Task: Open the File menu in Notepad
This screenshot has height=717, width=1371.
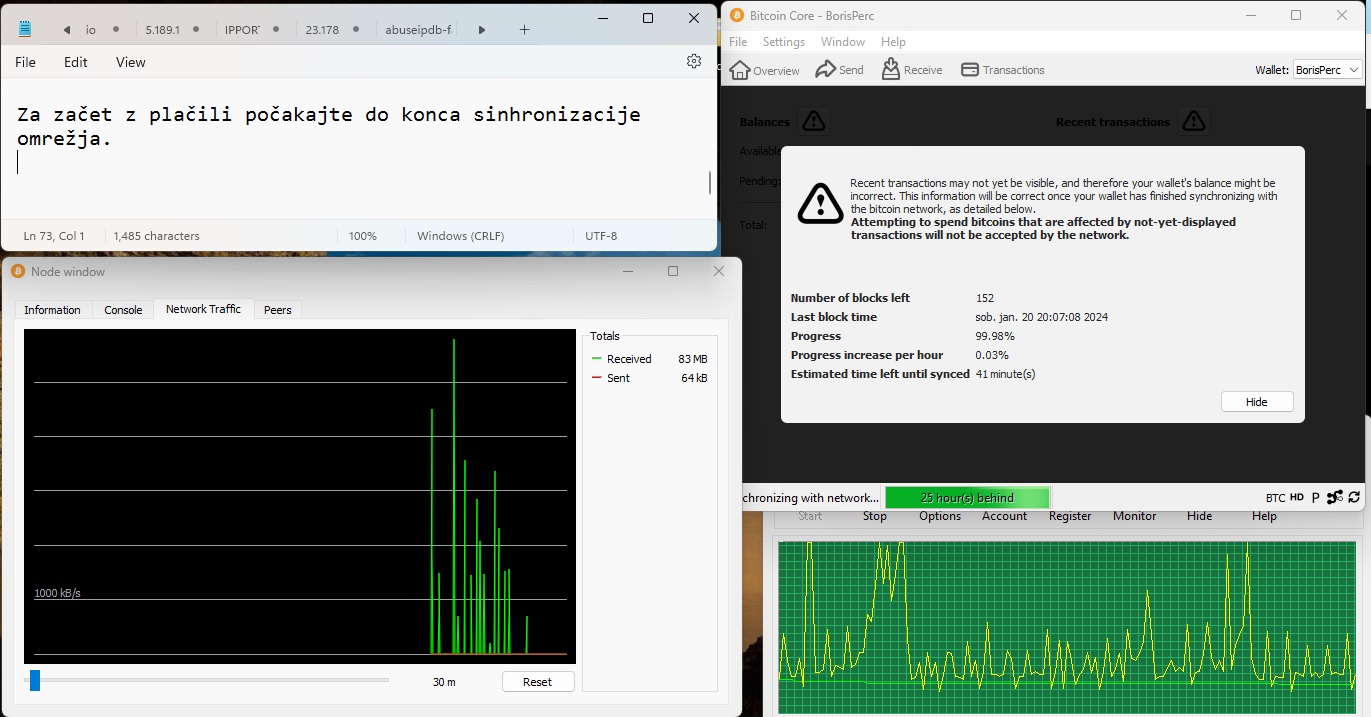Action: (x=25, y=62)
